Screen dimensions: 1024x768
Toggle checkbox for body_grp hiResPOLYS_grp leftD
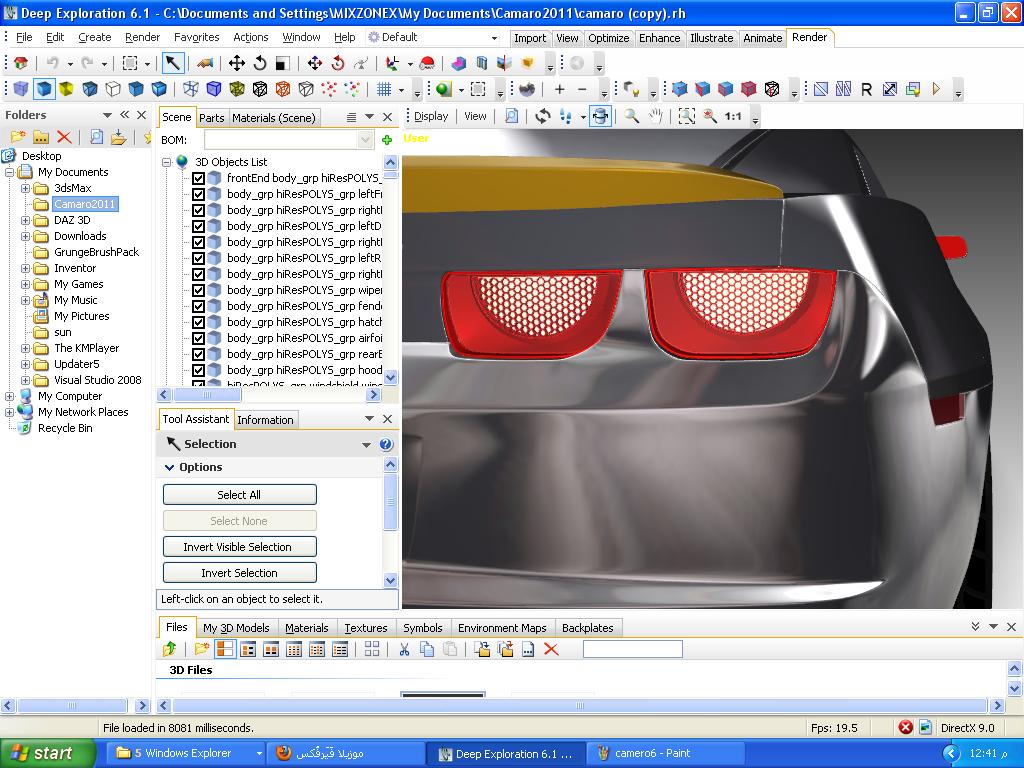199,226
